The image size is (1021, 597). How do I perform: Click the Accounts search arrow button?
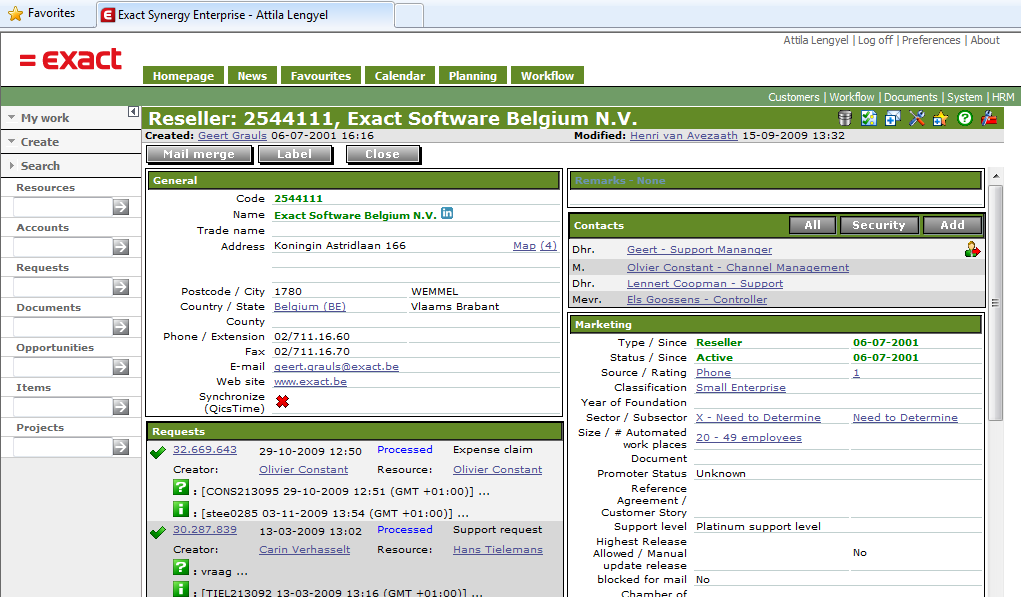pyautogui.click(x=121, y=247)
